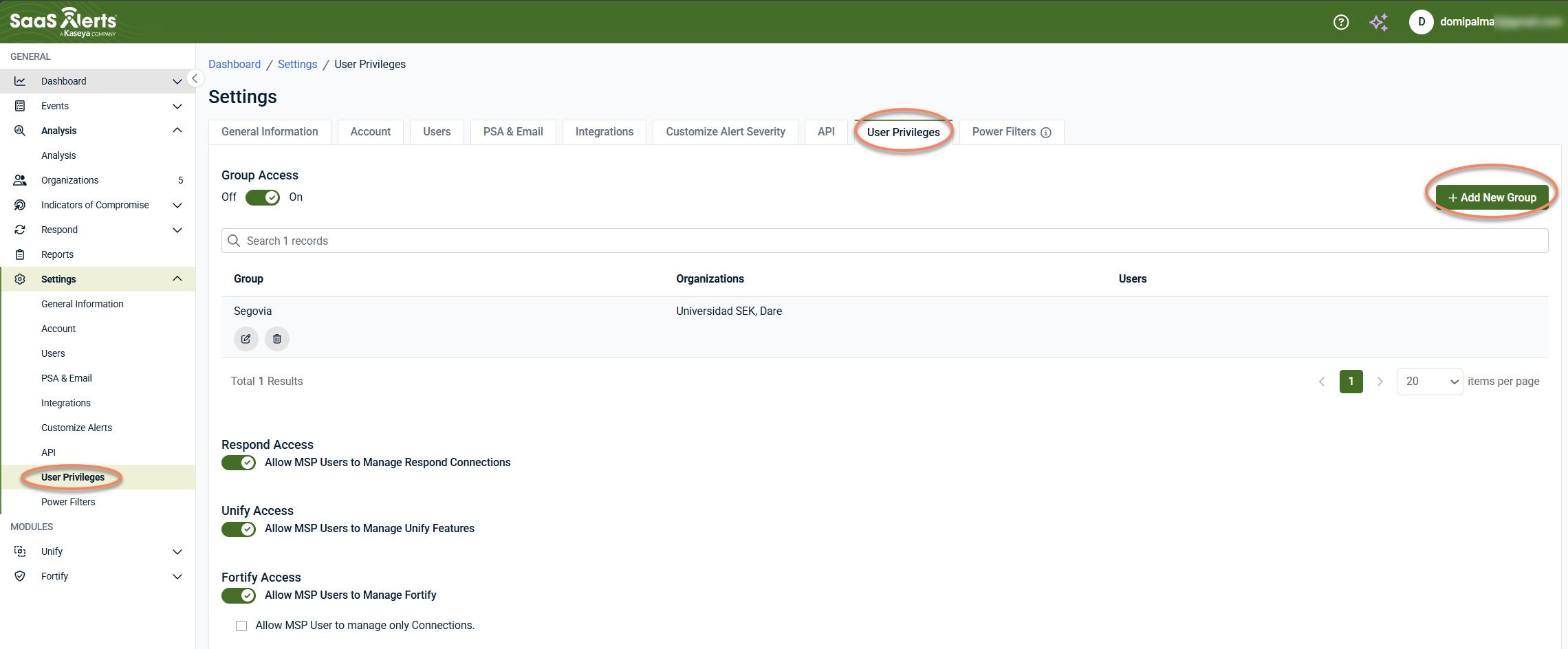Click the Indicators of Compromise icon
The height and width of the screenshot is (649, 1568).
[20, 205]
